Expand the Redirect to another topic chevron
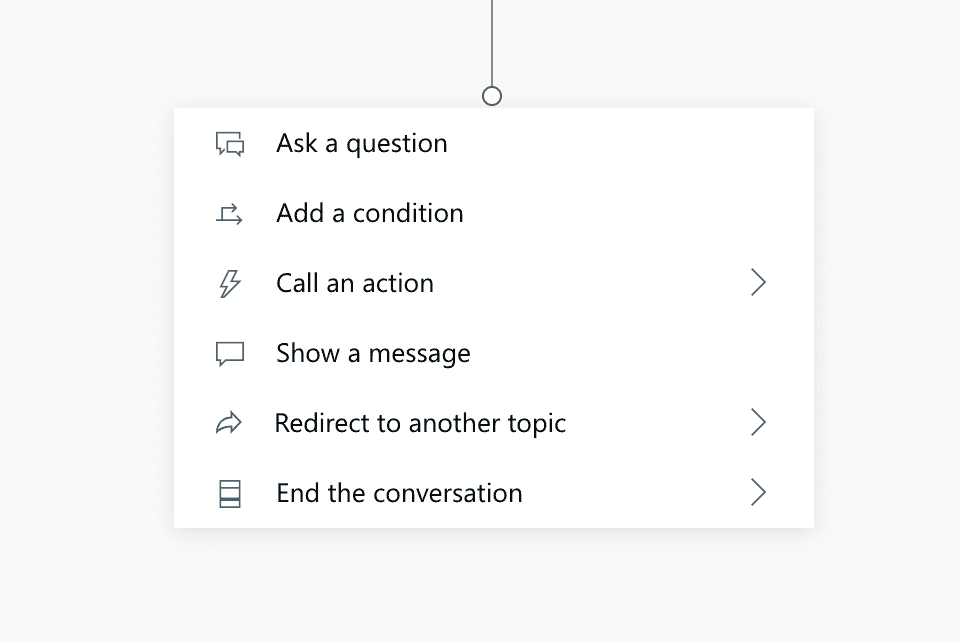The width and height of the screenshot is (960, 642). tap(758, 422)
